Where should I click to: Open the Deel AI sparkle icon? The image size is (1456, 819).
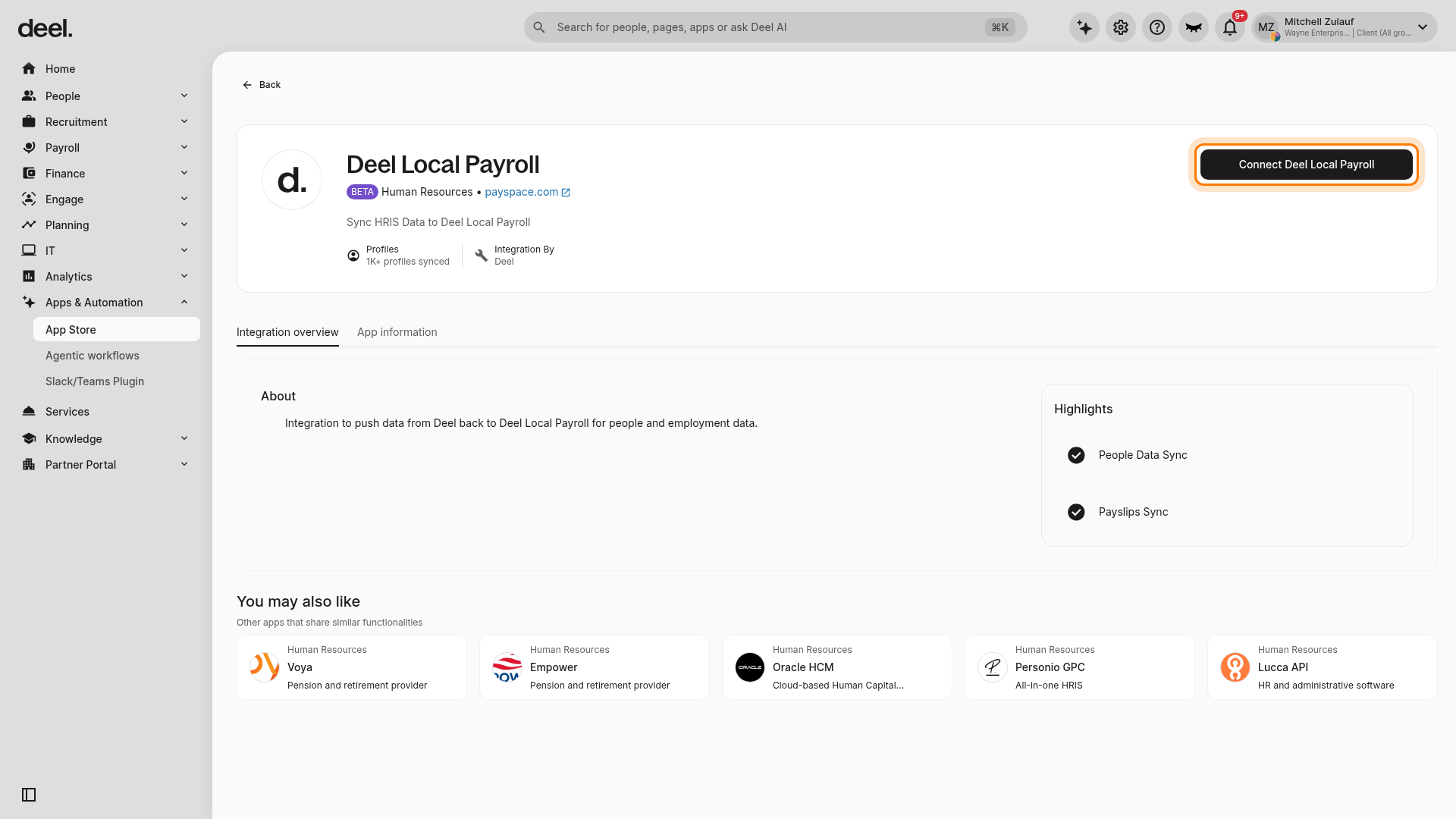tap(1084, 27)
